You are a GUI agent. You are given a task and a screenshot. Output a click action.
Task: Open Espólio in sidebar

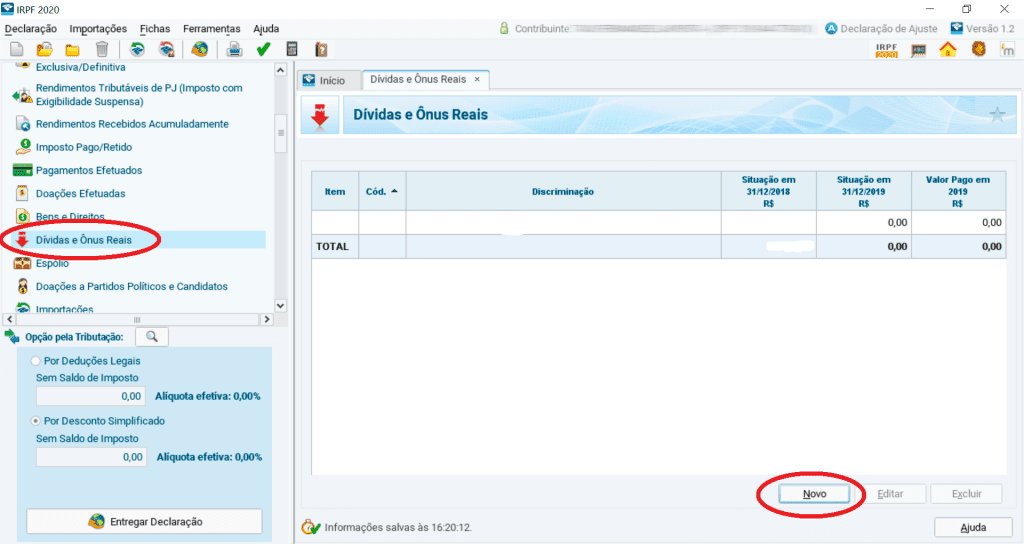[52, 263]
